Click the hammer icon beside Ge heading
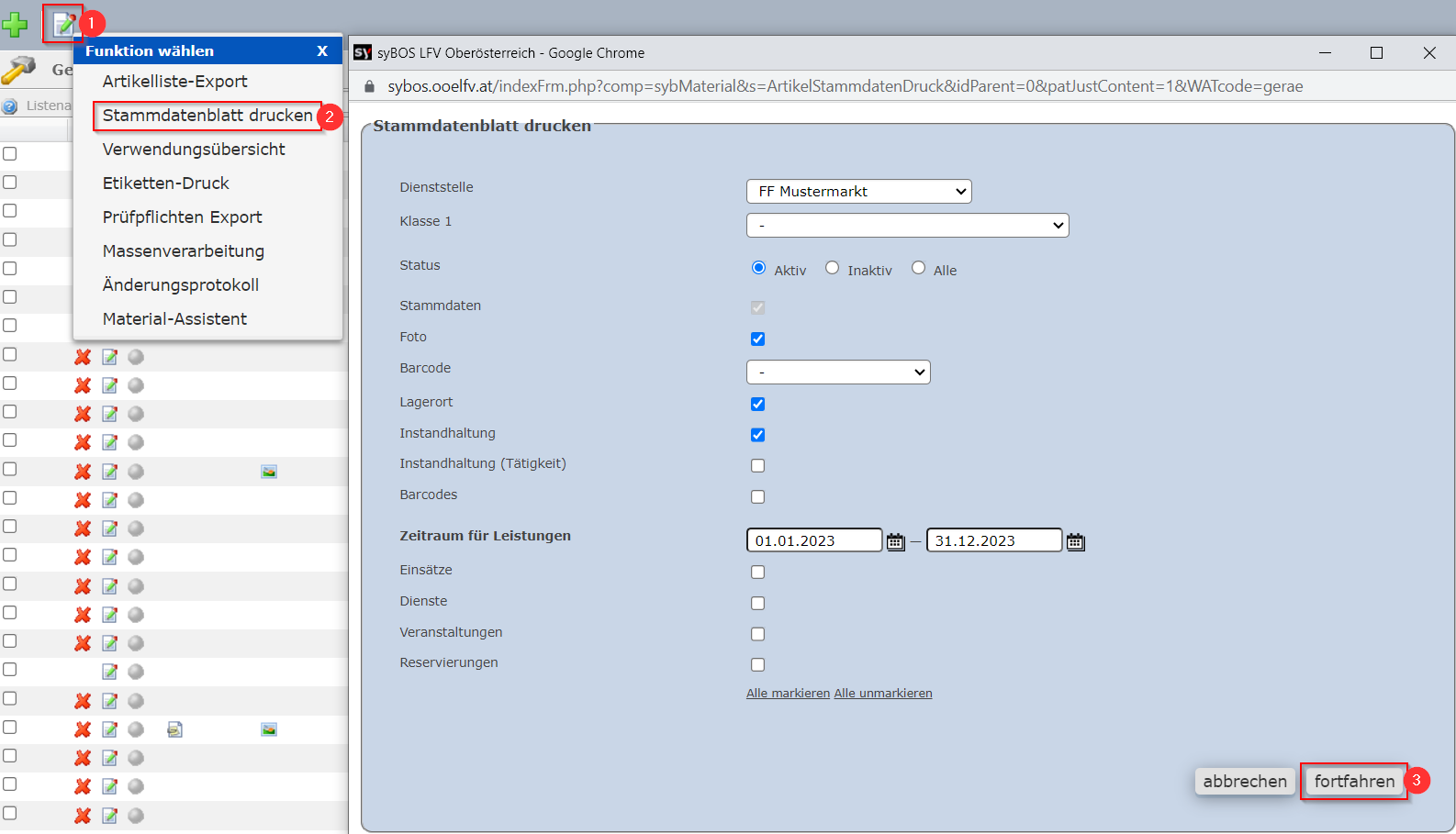The image size is (1456, 834). (18, 70)
